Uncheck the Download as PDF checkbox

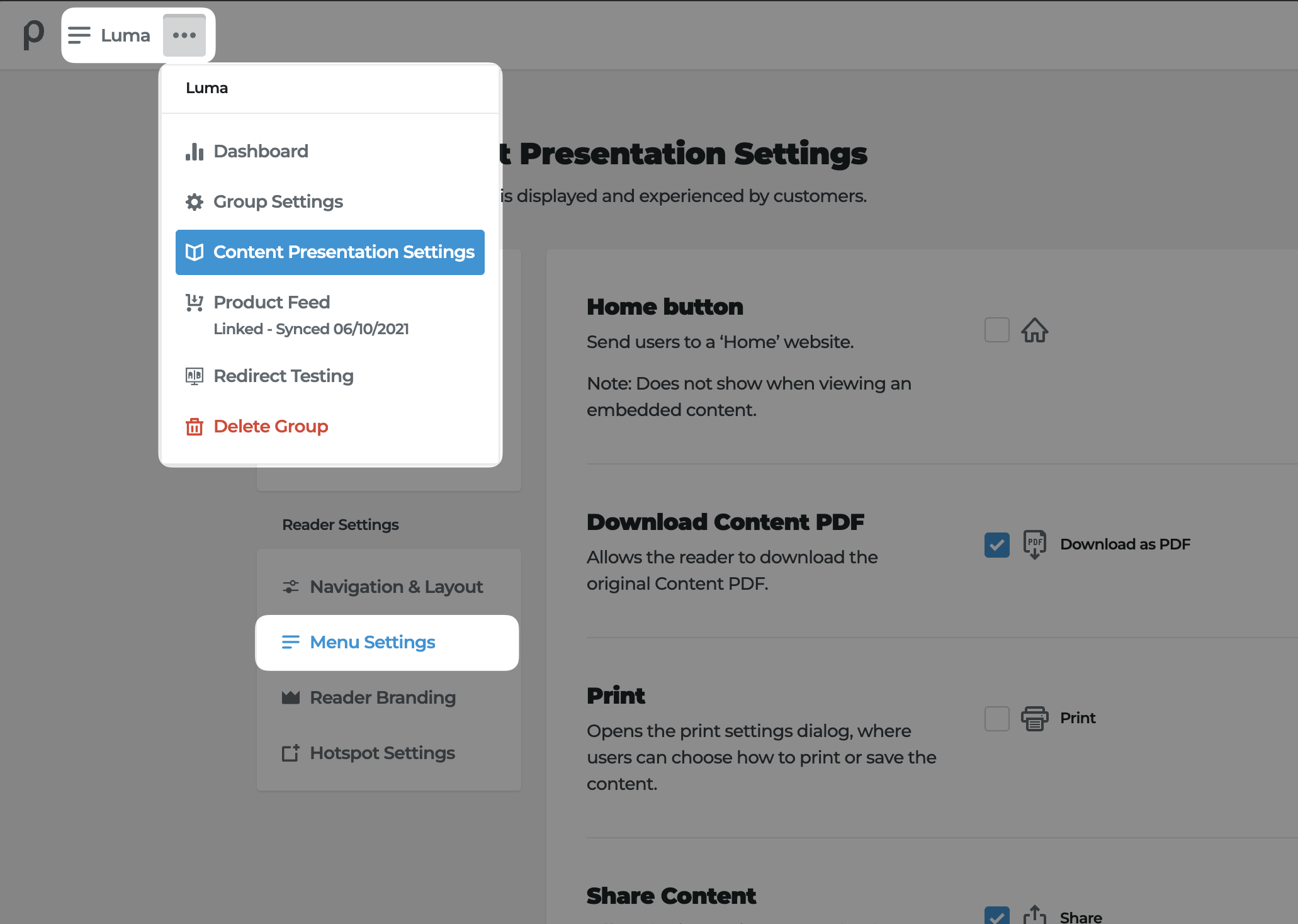(x=996, y=544)
